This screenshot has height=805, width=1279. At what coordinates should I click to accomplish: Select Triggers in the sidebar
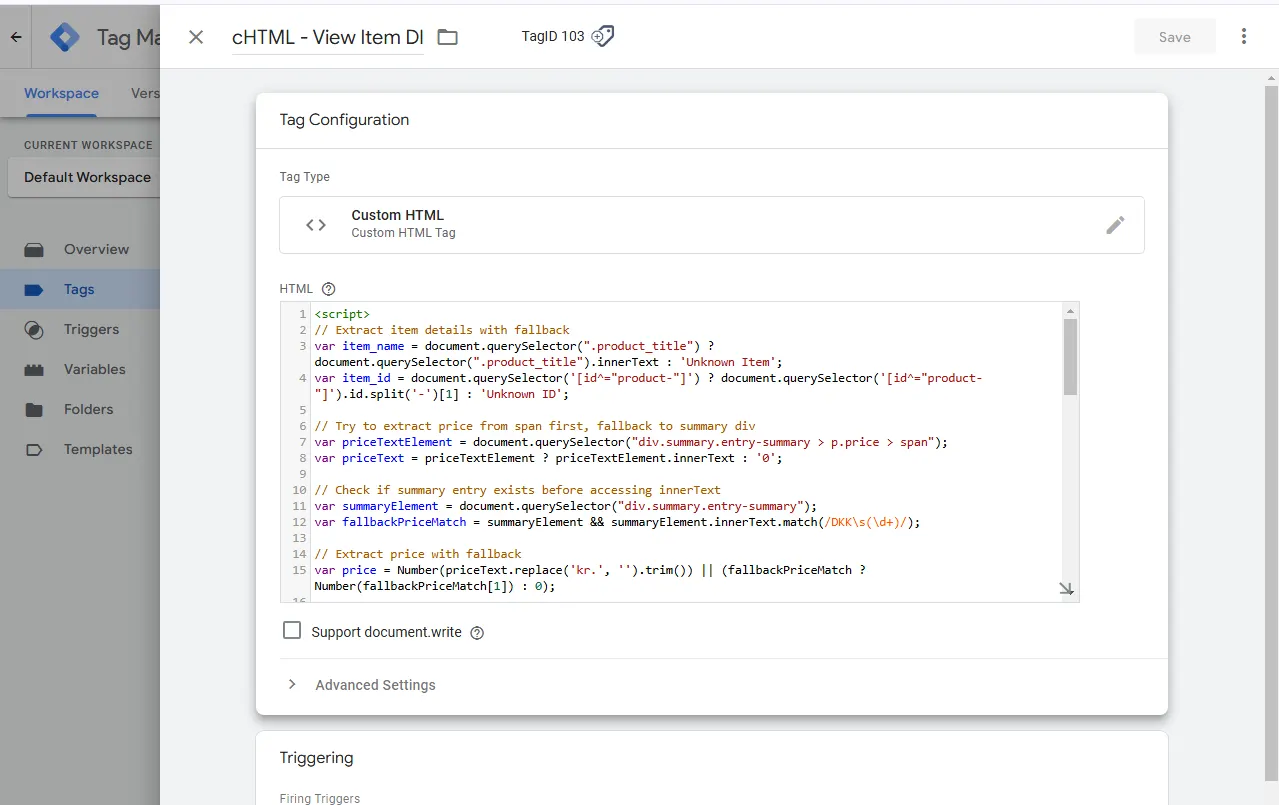coord(91,329)
